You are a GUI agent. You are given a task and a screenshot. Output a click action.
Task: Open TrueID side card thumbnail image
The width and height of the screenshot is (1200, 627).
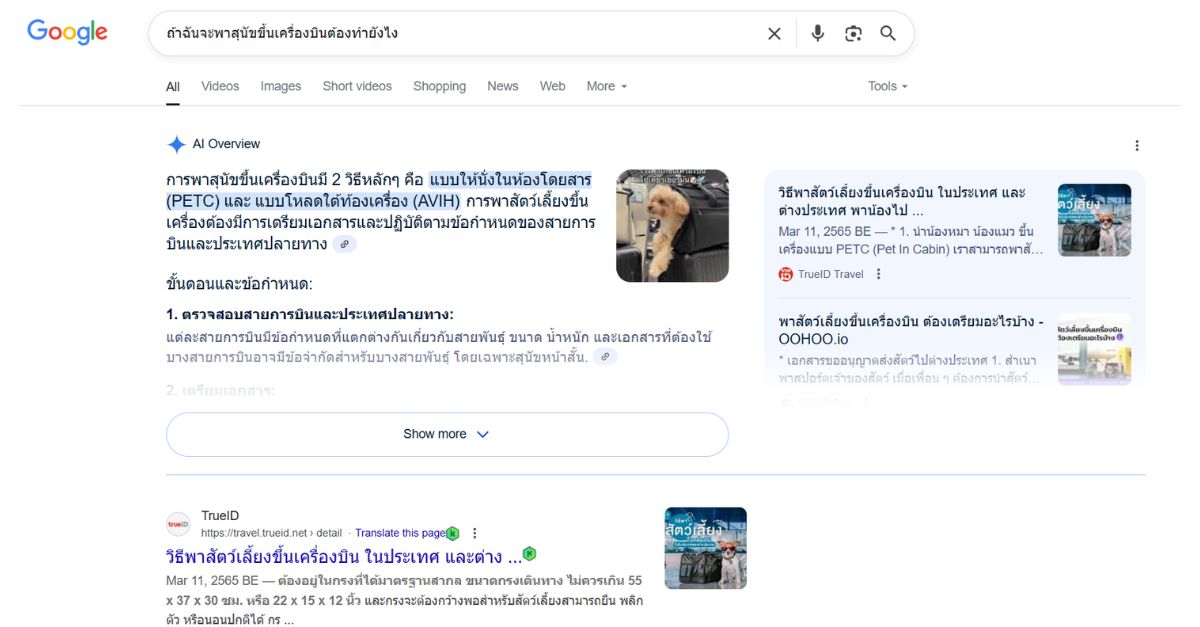pos(1095,220)
